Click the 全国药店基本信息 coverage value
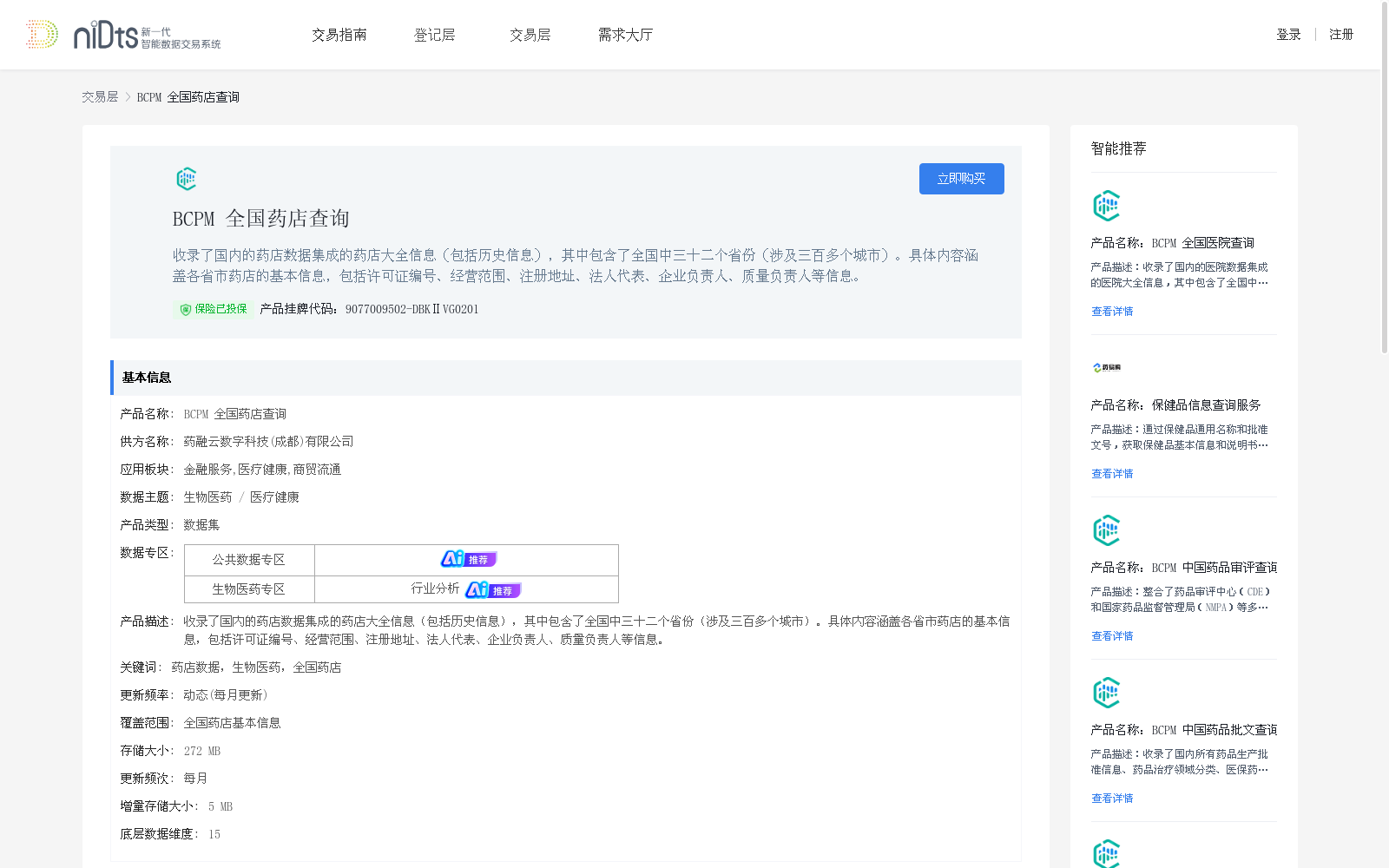 pyautogui.click(x=232, y=723)
